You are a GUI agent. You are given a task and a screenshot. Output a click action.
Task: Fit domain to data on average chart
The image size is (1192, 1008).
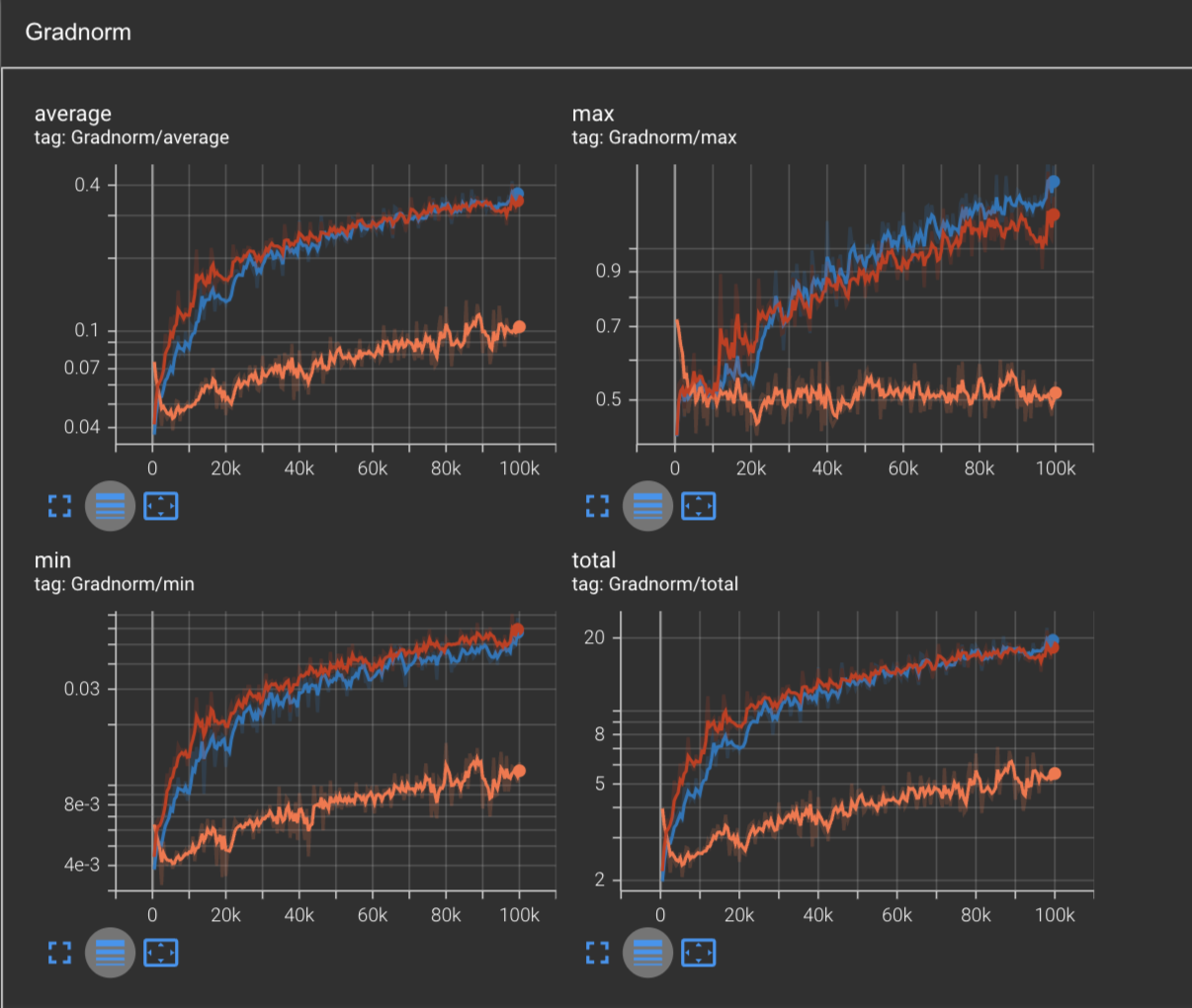pos(160,506)
